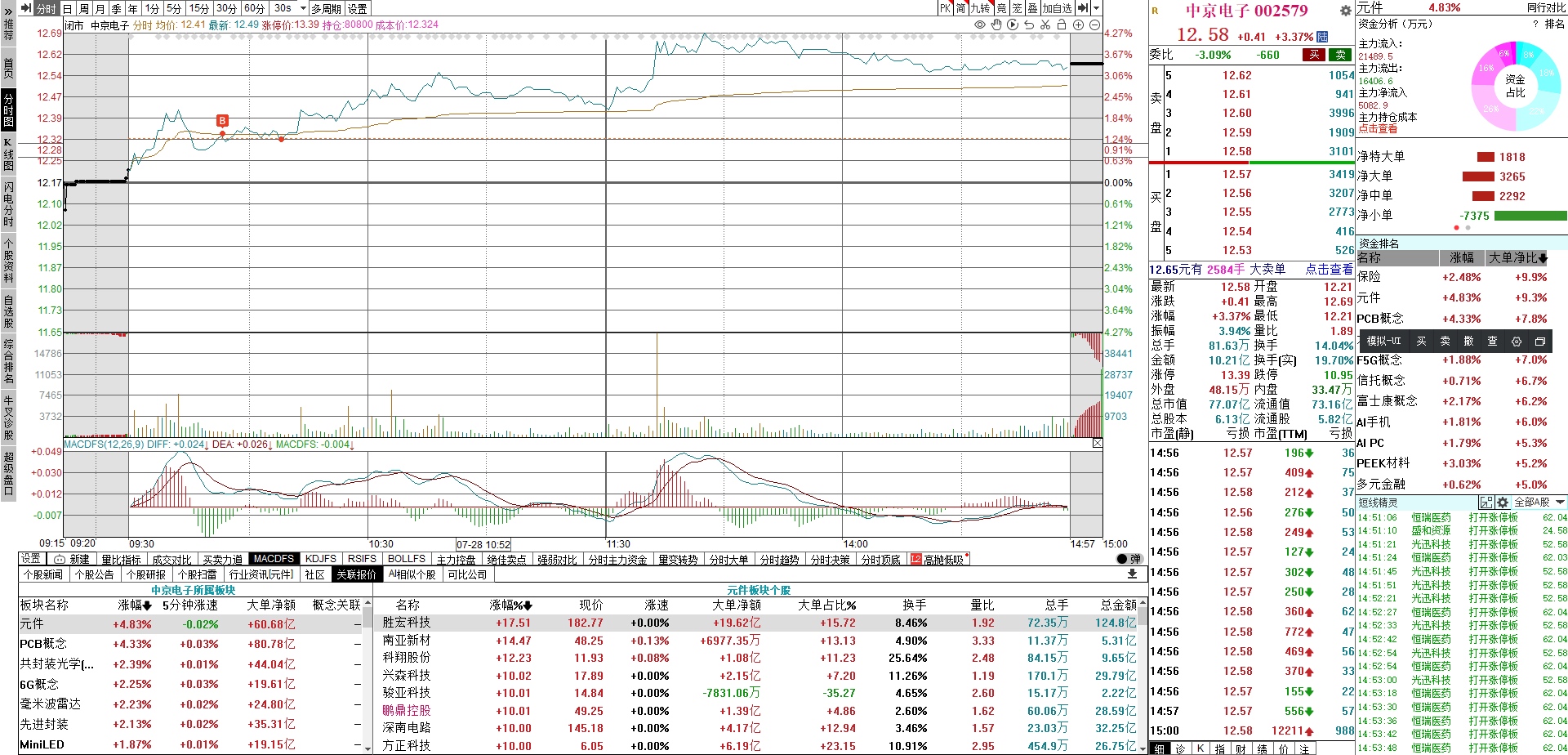This screenshot has height=755, width=1568.
Task: Click the 九转 indicator button
Action: (x=980, y=8)
